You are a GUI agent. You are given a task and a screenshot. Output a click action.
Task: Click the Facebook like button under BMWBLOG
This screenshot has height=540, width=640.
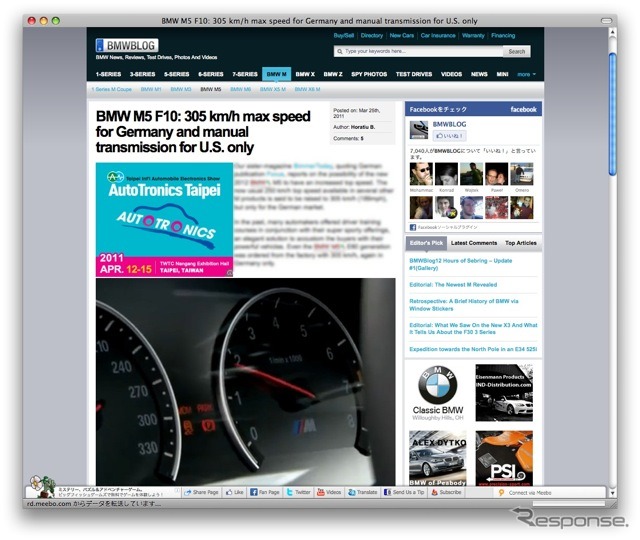449,136
